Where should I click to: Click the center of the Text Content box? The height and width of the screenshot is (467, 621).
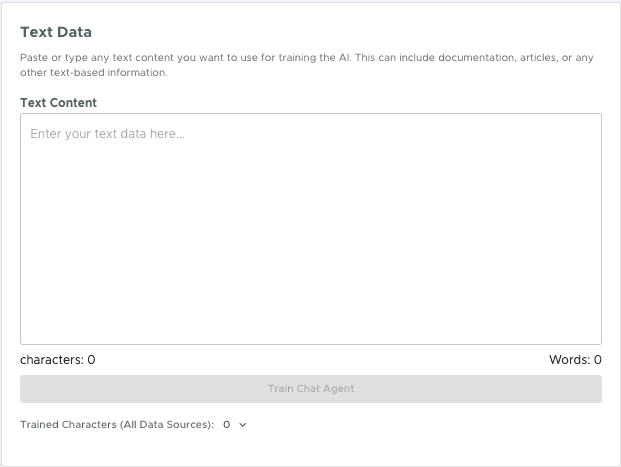[x=310, y=229]
